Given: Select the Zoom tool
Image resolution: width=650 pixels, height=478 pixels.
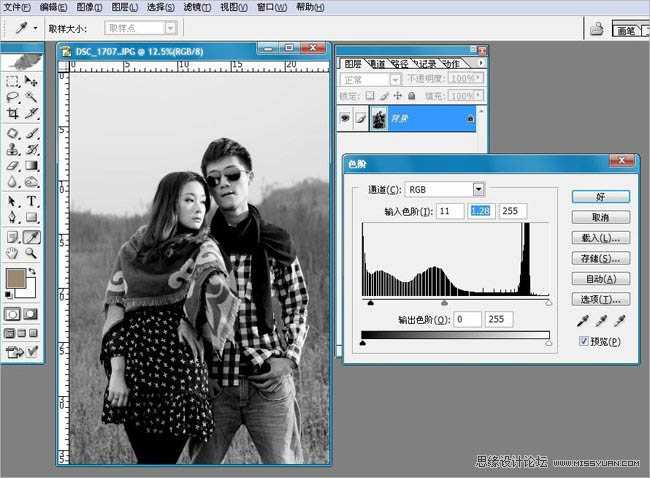Looking at the screenshot, I should [x=31, y=252].
